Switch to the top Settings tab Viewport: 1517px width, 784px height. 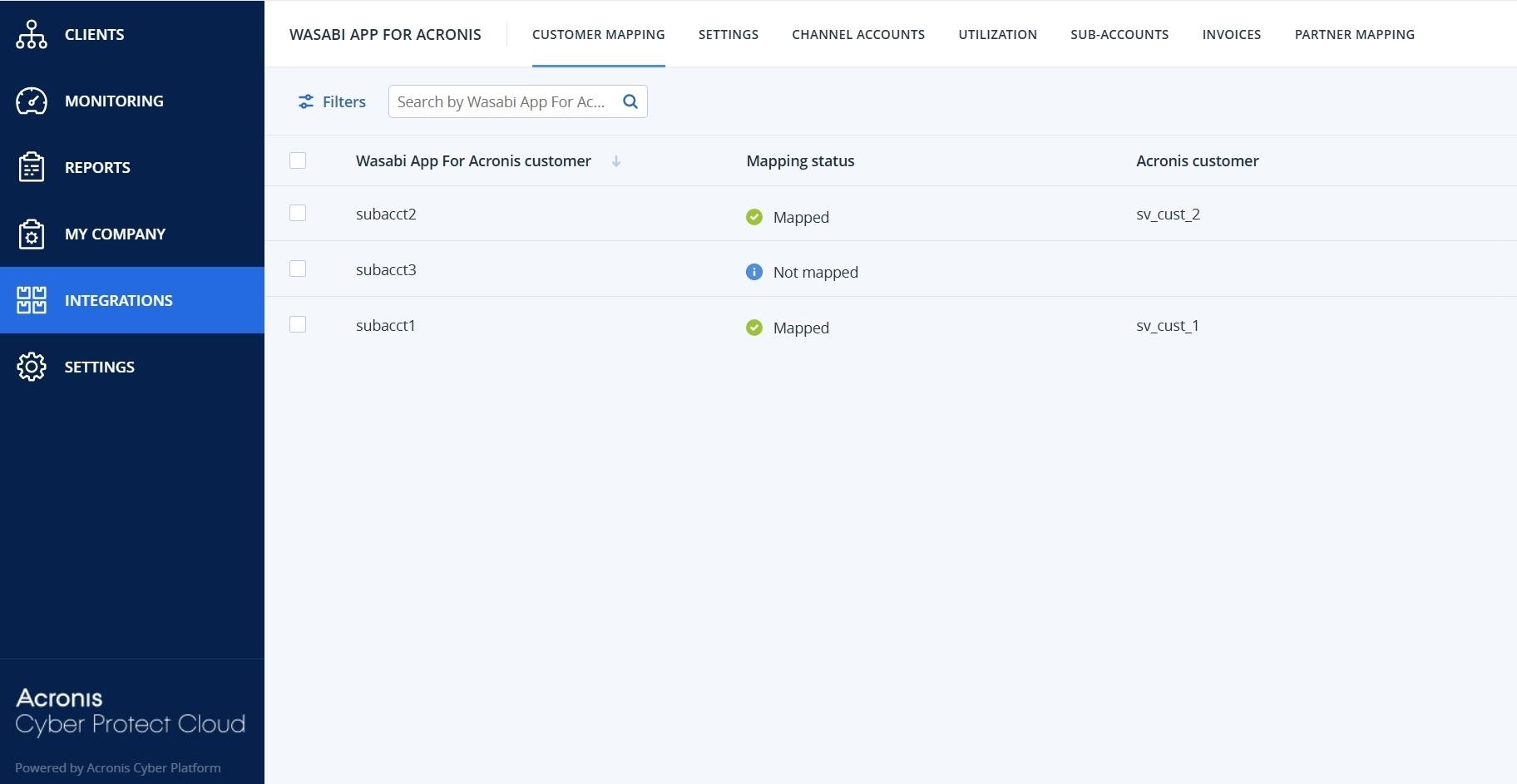coord(729,34)
